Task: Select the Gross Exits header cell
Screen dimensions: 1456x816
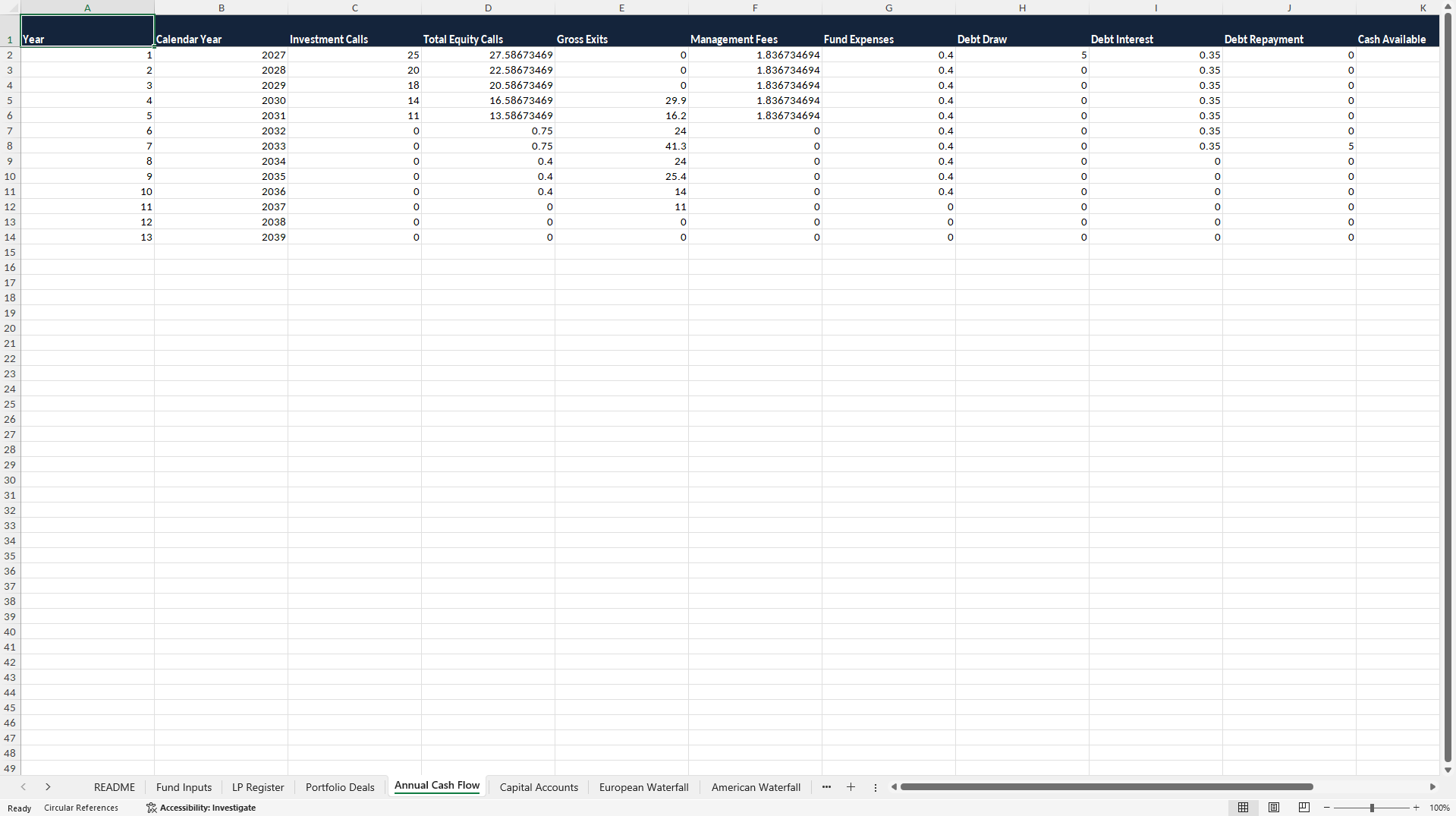Action: [621, 31]
